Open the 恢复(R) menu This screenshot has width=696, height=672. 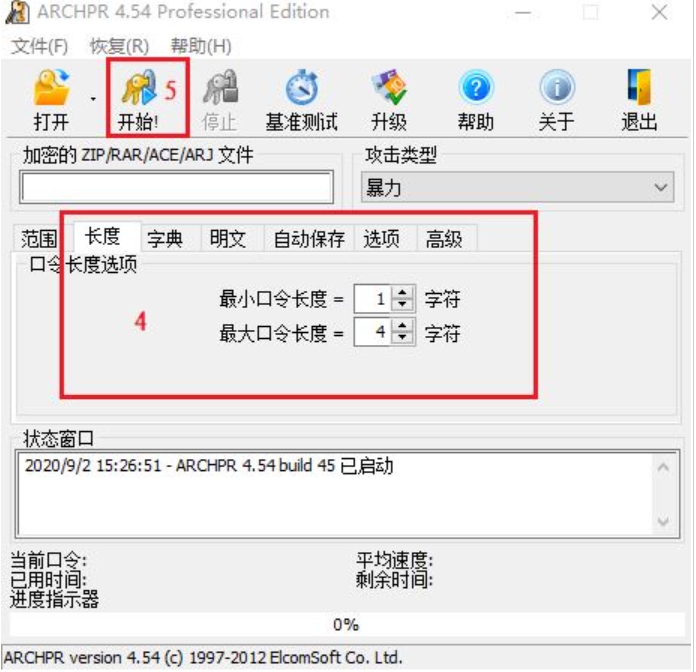pos(119,46)
